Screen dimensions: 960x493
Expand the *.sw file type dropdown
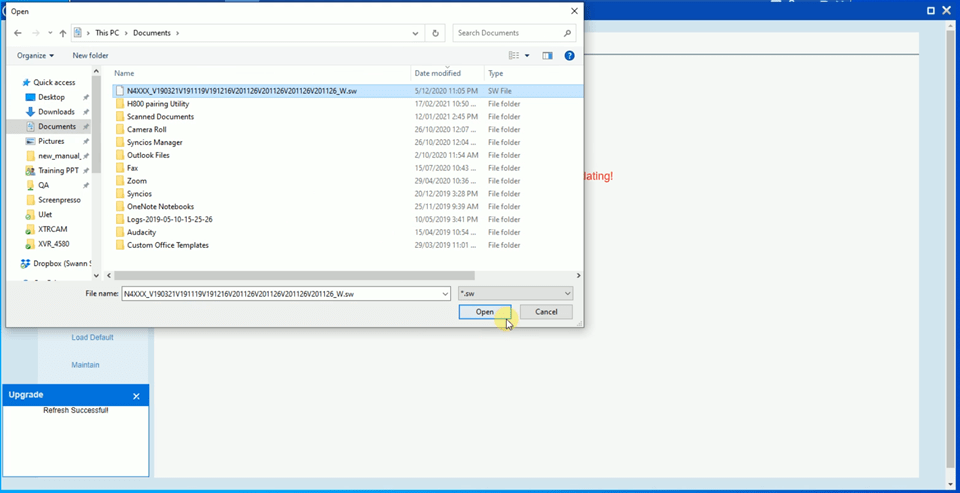[567, 294]
